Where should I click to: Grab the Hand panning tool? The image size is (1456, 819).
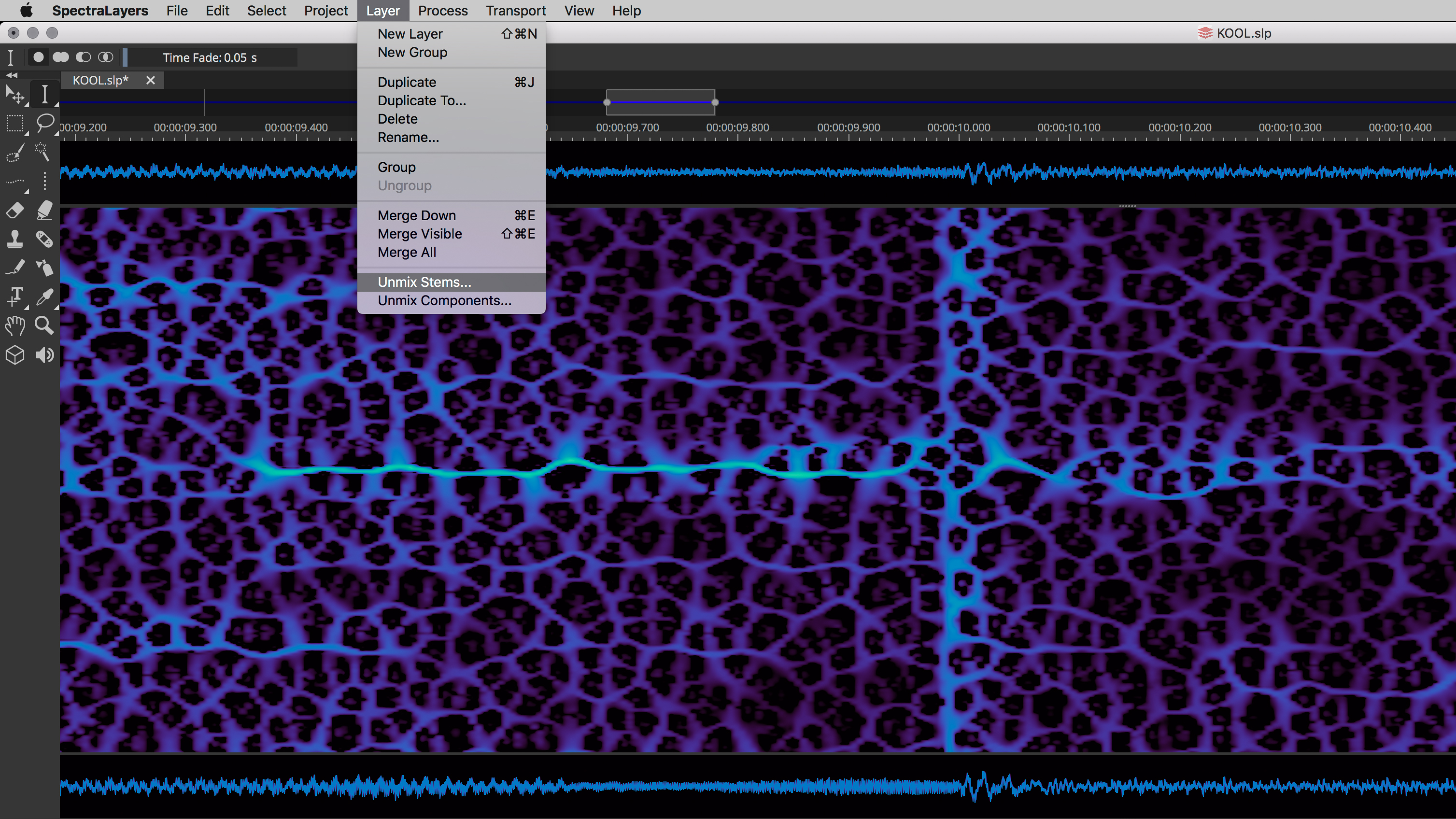pos(15,325)
